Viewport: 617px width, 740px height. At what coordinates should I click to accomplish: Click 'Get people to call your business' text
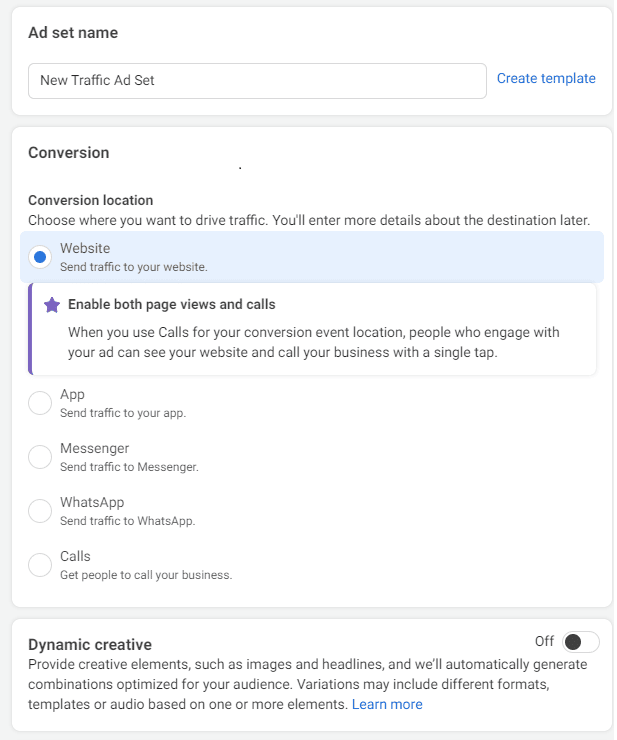pos(146,575)
